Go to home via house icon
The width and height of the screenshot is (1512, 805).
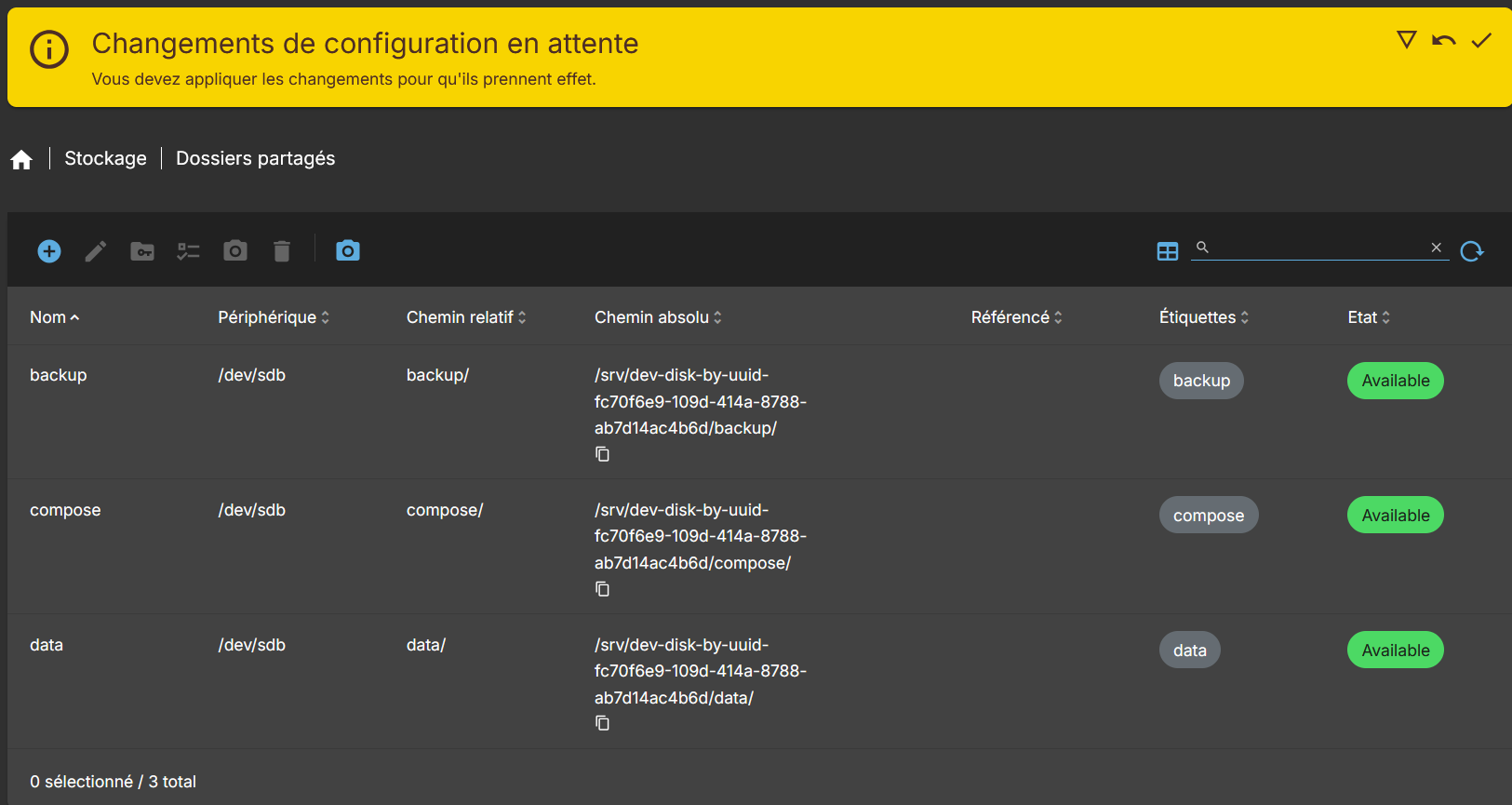tap(21, 160)
